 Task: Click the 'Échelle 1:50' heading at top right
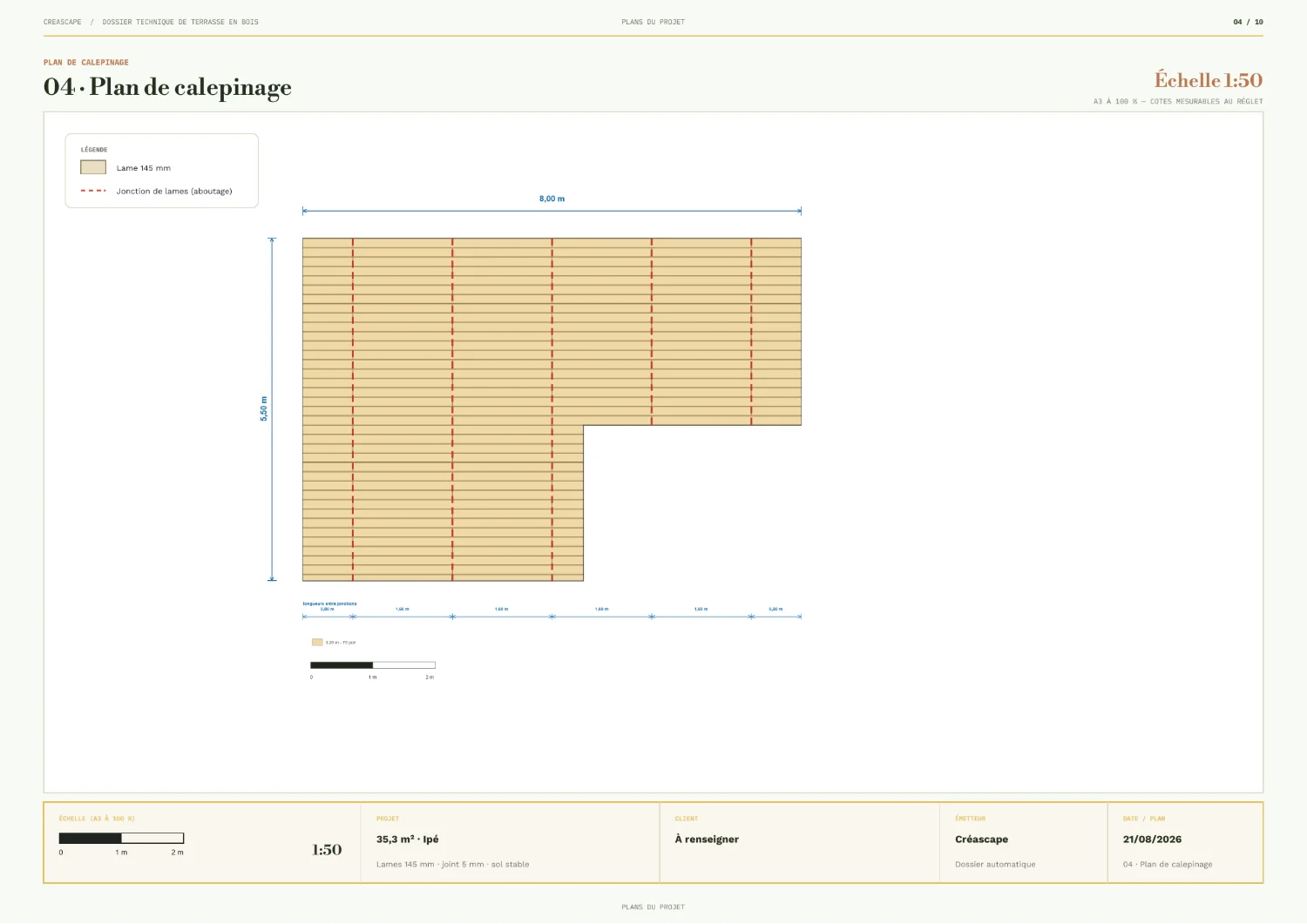pos(1209,80)
